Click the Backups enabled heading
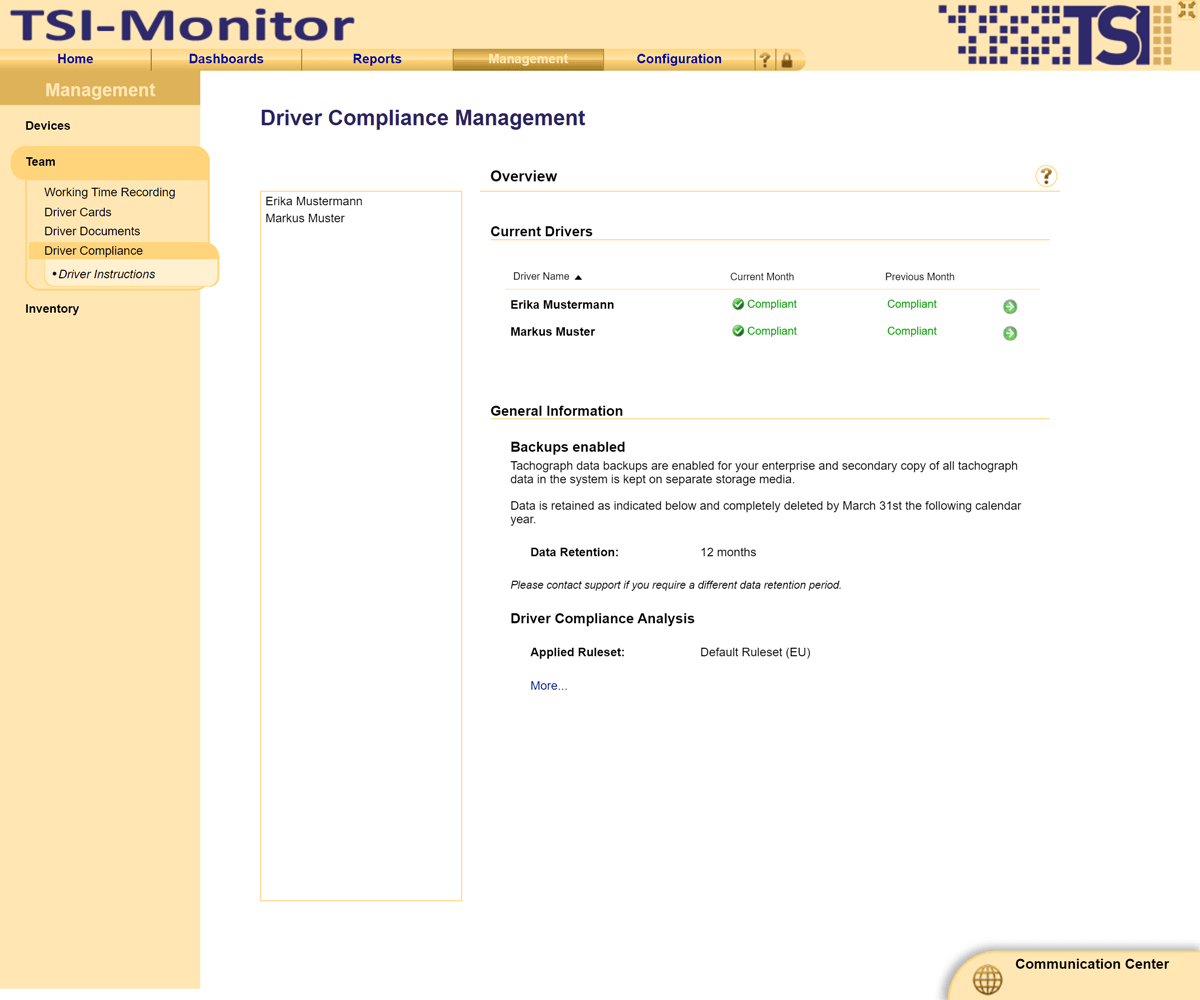Screen dimensions: 1200x1000 568,447
